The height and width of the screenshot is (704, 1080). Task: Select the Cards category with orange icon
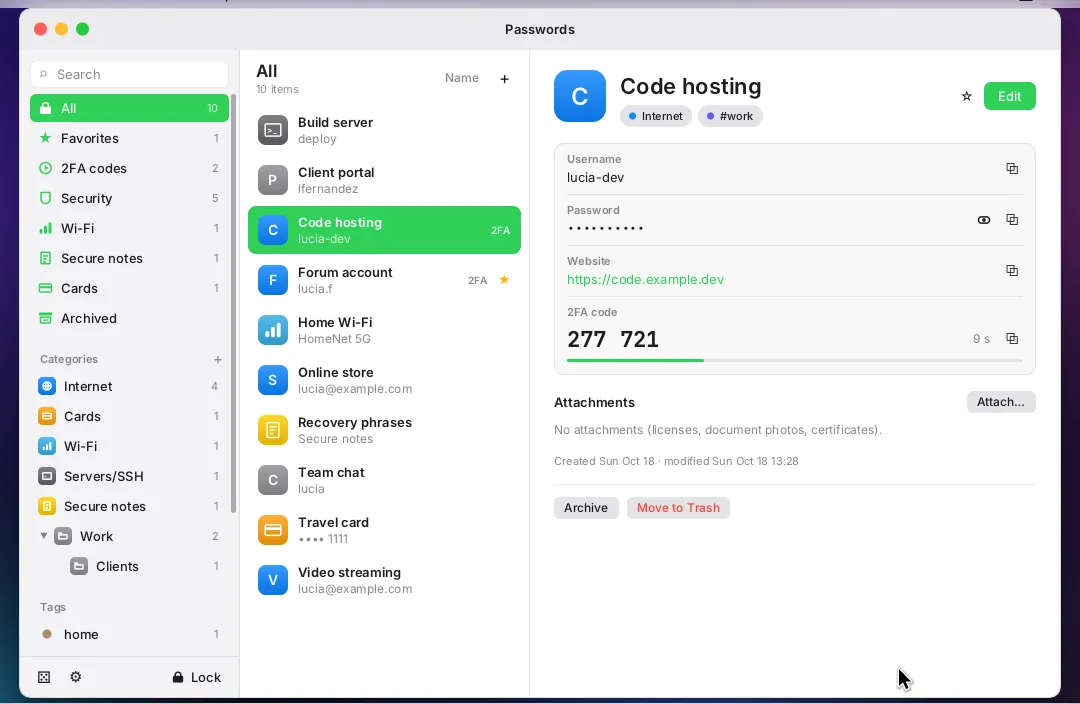129,416
